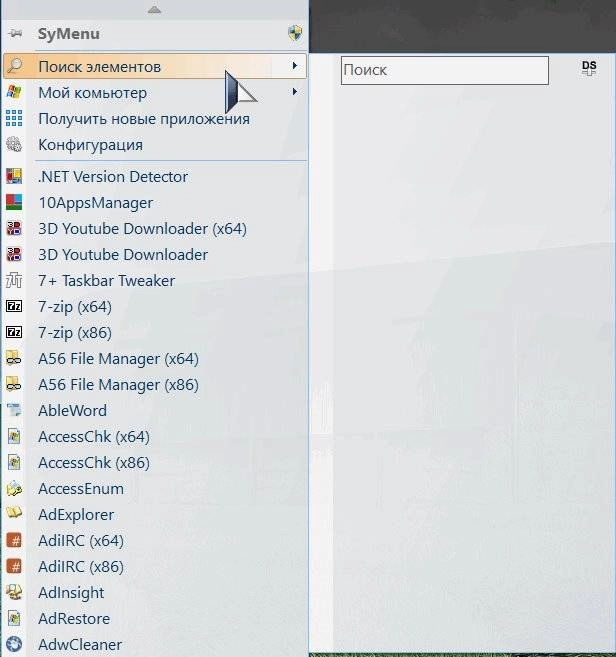Start AdiIRC (x86)
Image resolution: width=616 pixels, height=657 pixels.
pos(155,566)
